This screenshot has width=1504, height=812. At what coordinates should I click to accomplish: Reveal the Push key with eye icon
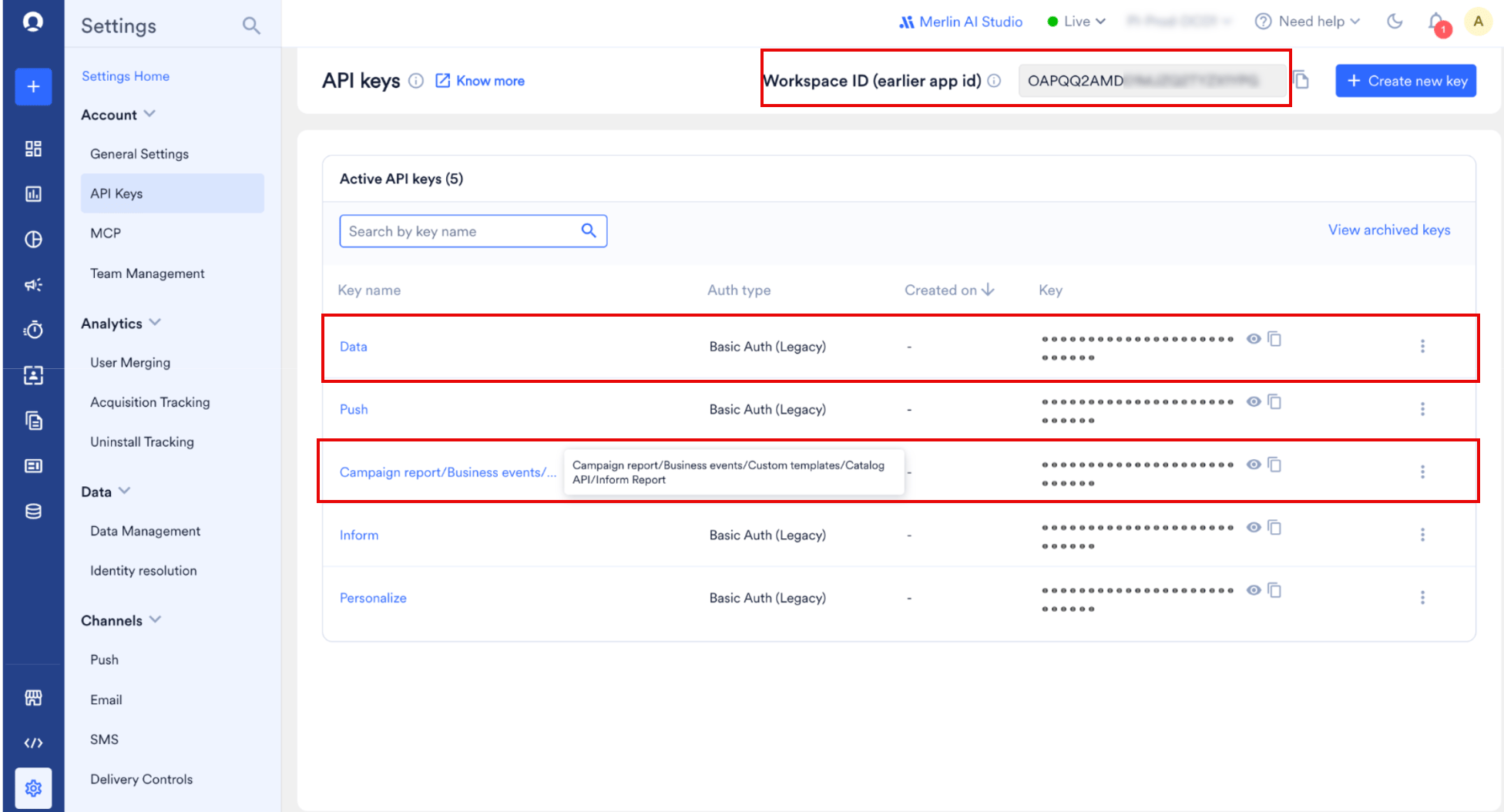(x=1254, y=401)
